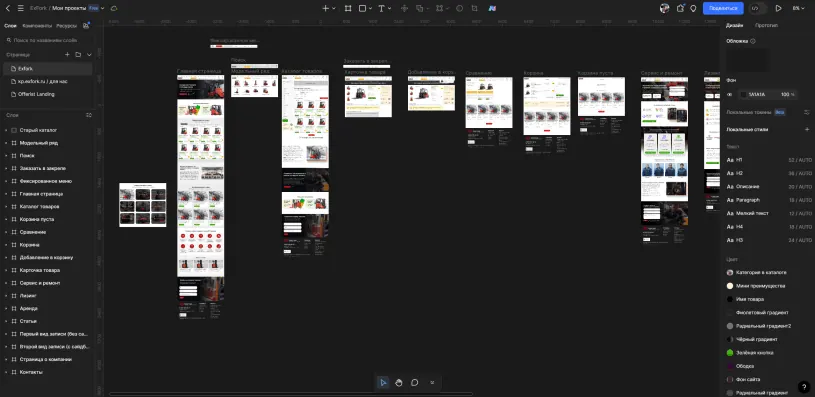The image size is (815, 397).
Task: Start presentation with the play icon
Action: tap(778, 8)
